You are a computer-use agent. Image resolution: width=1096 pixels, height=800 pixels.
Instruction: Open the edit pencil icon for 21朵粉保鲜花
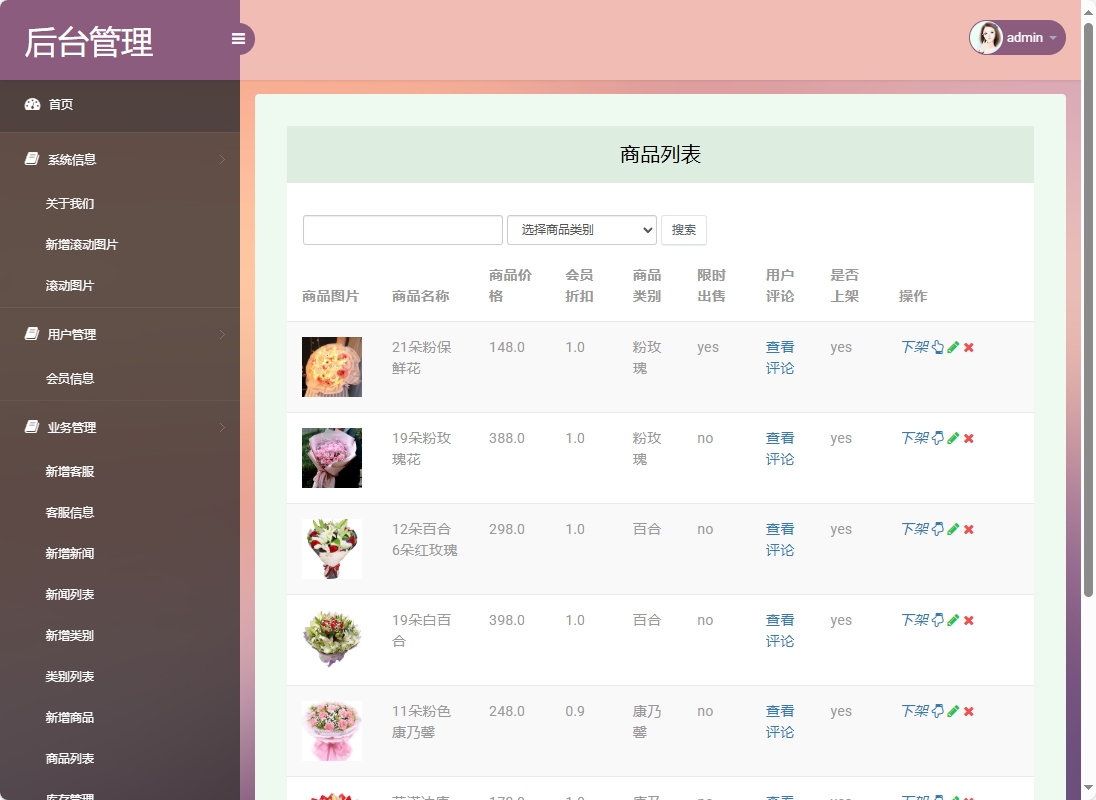952,347
